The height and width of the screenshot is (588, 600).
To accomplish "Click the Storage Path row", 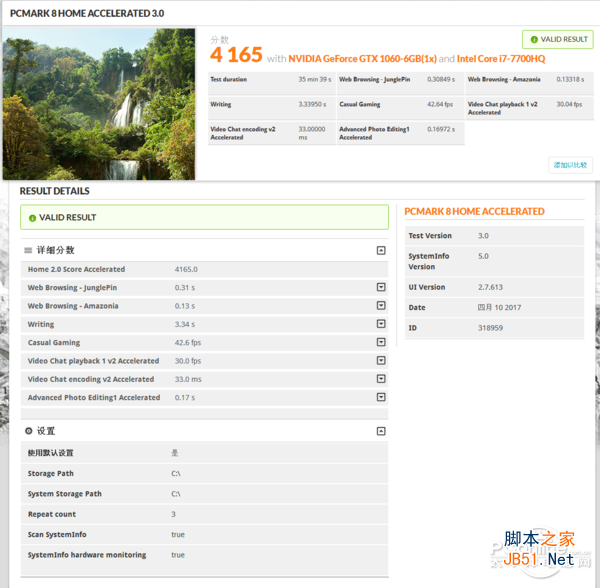I will pos(204,474).
